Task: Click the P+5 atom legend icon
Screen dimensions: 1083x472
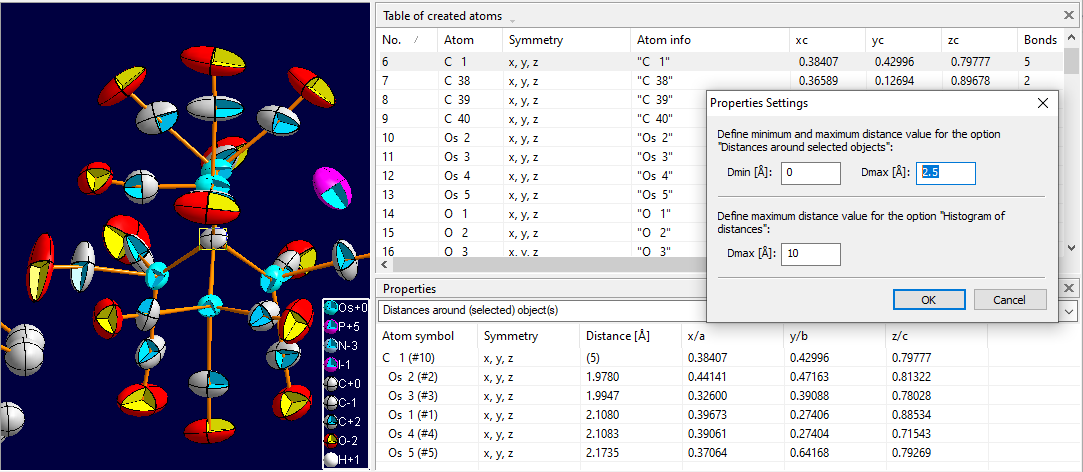Action: click(x=331, y=327)
